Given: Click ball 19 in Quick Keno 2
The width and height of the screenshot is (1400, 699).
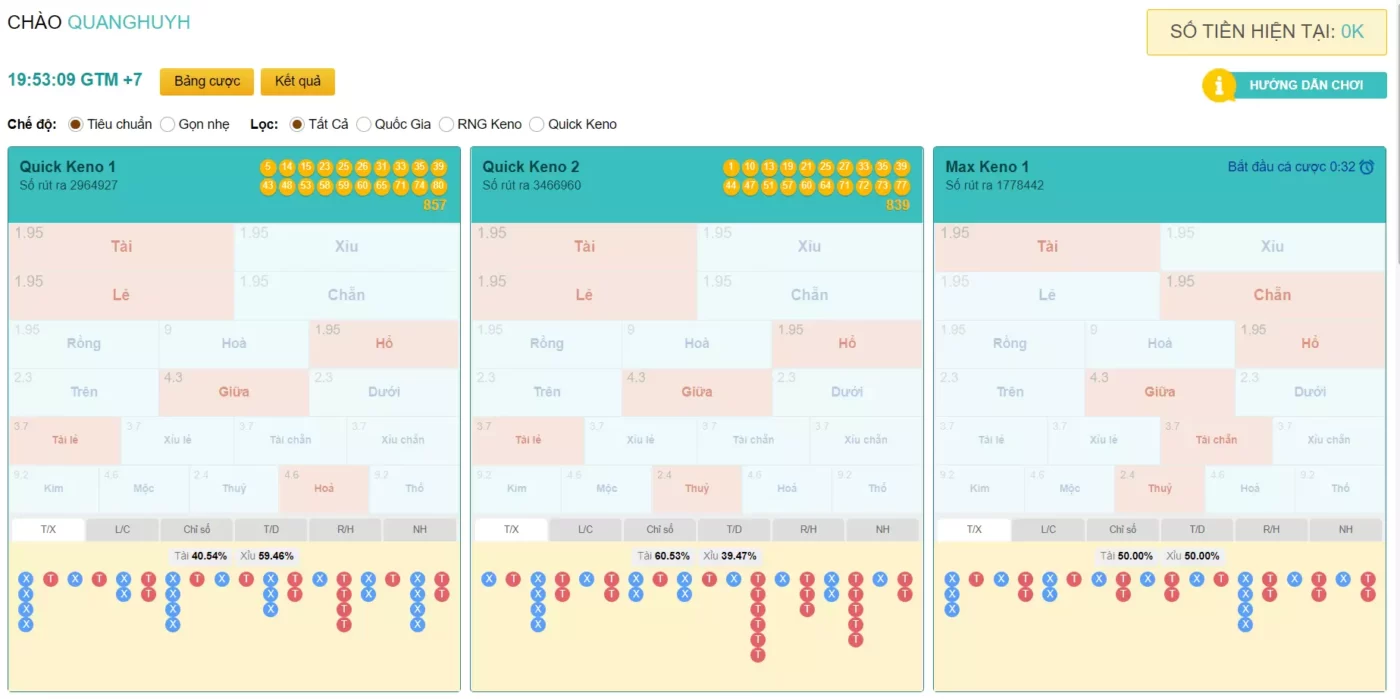Looking at the screenshot, I should (788, 167).
